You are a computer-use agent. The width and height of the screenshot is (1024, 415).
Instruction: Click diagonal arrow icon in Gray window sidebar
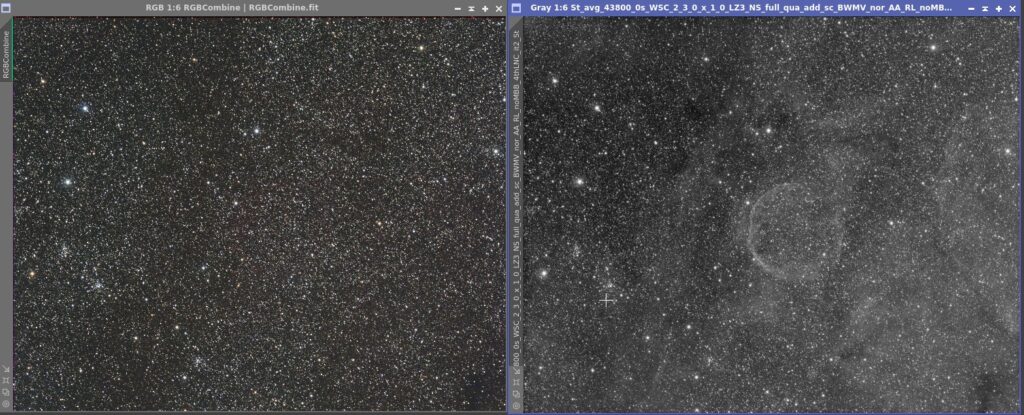(517, 371)
